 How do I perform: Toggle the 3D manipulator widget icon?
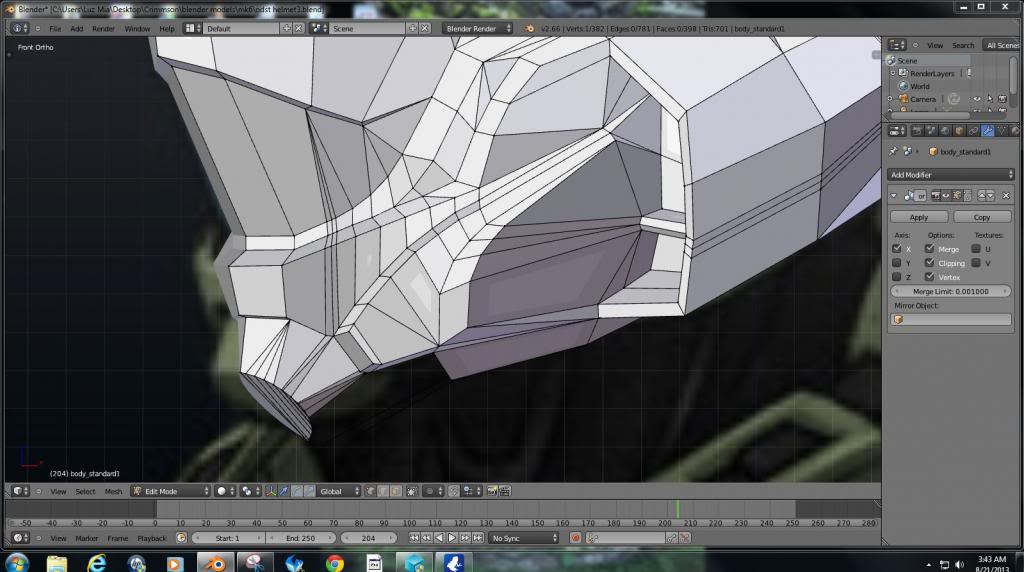click(x=272, y=491)
